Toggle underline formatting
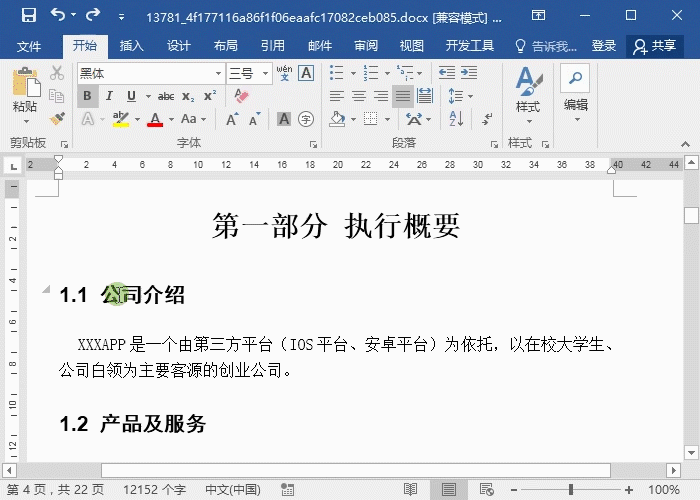Viewport: 700px width, 500px height. pyautogui.click(x=131, y=96)
